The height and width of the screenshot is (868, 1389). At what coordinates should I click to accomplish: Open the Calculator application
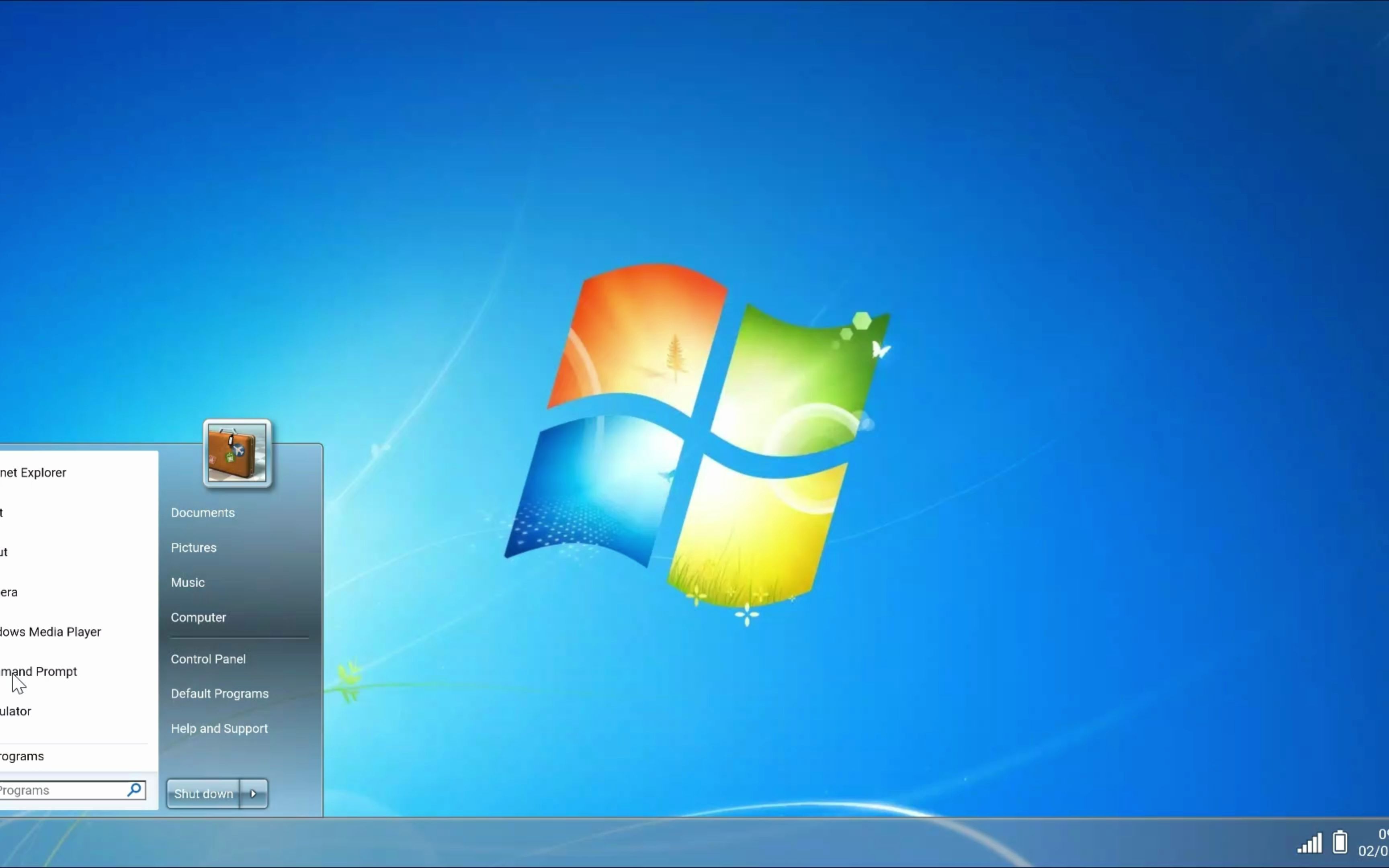click(x=15, y=711)
